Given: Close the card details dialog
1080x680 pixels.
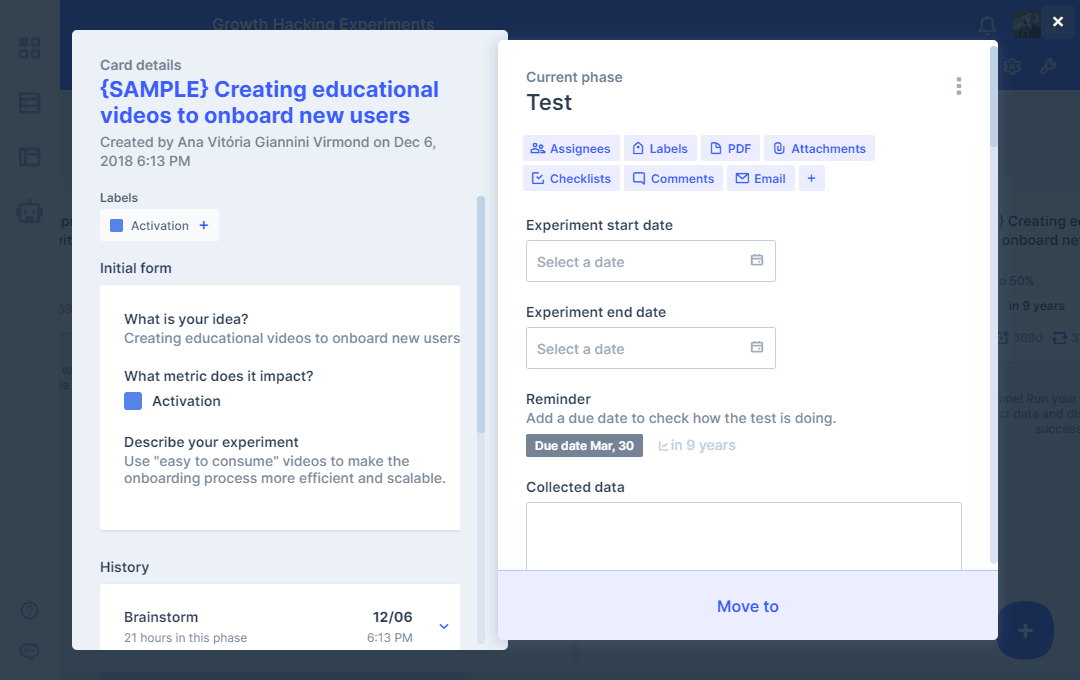Looking at the screenshot, I should point(1058,21).
